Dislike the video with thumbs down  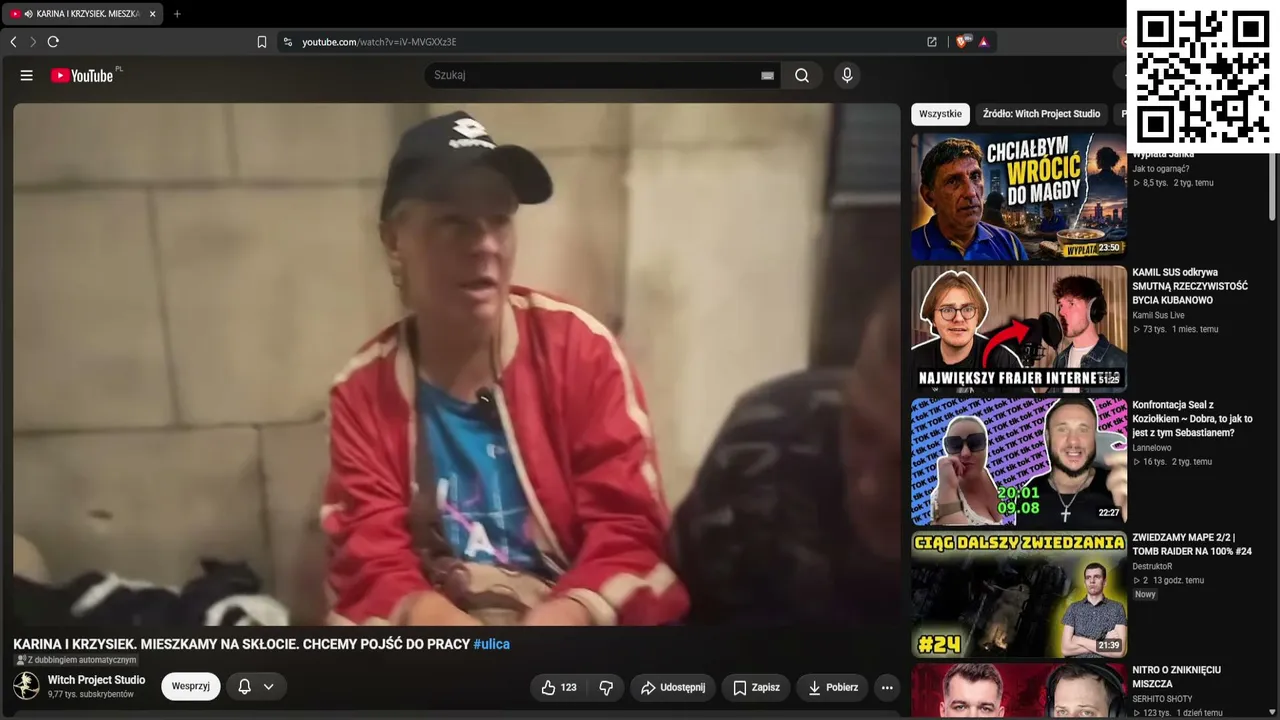point(606,687)
